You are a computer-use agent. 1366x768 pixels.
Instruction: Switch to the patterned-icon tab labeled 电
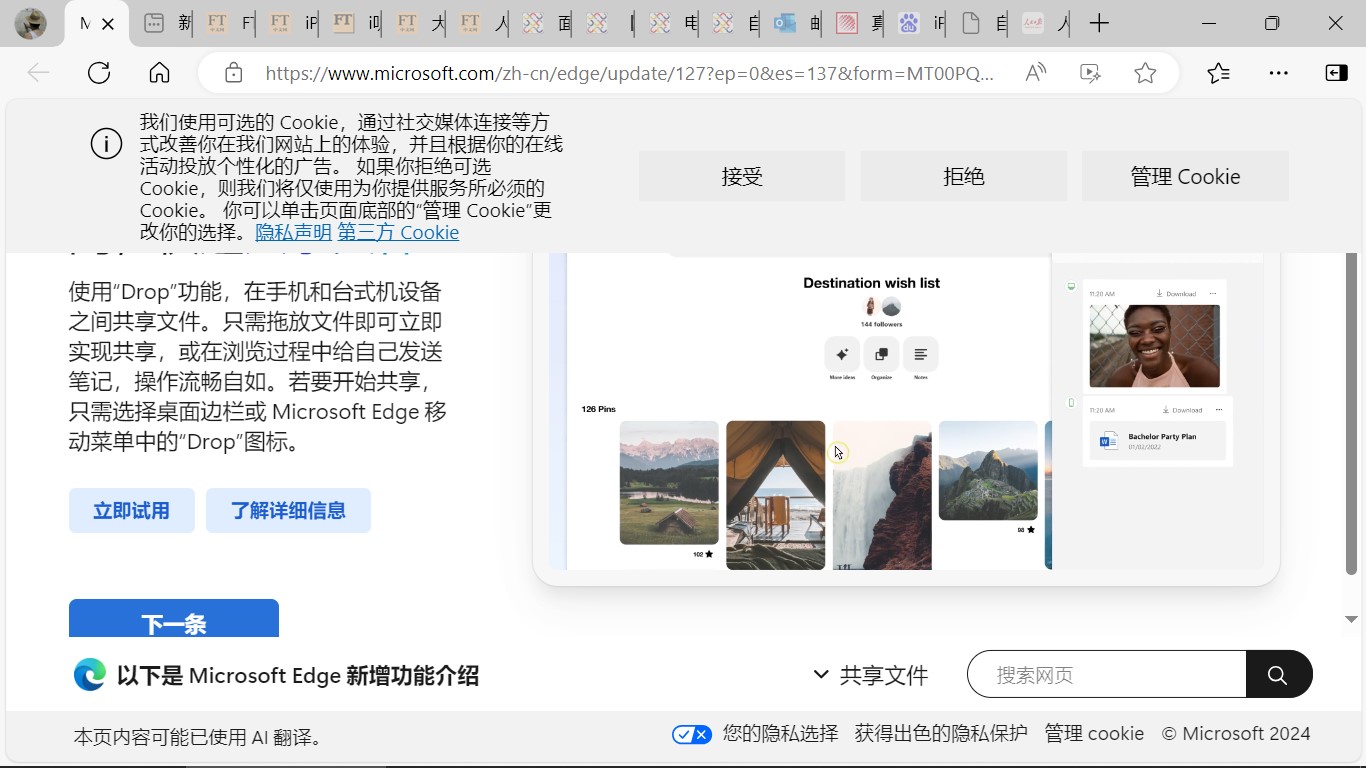pyautogui.click(x=672, y=23)
